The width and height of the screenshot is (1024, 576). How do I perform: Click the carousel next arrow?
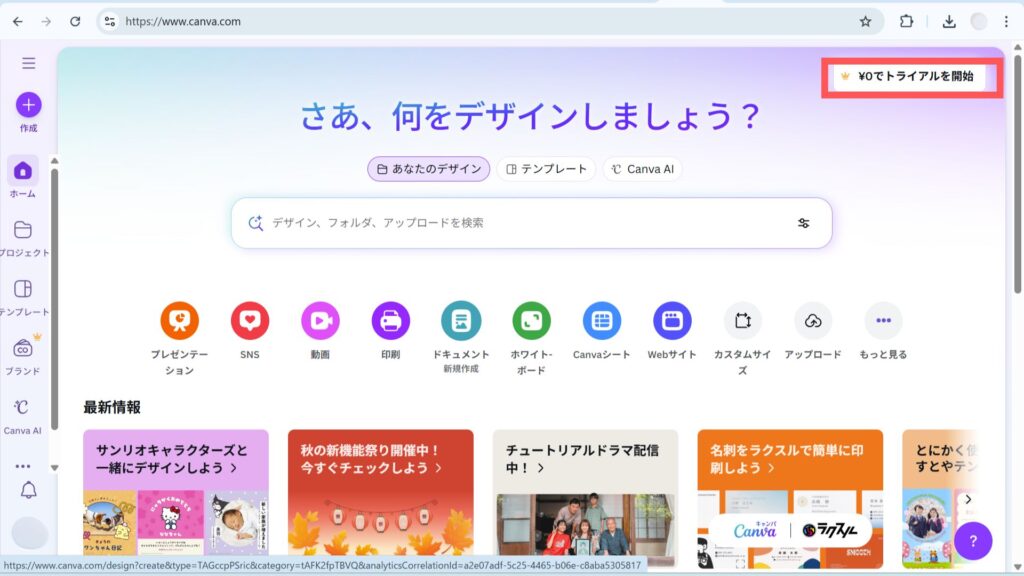[968, 499]
